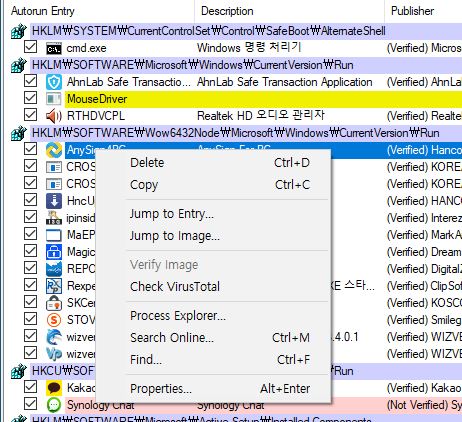Click the Synology Chat green icon
Screen dimensions: 462x422
point(54,405)
